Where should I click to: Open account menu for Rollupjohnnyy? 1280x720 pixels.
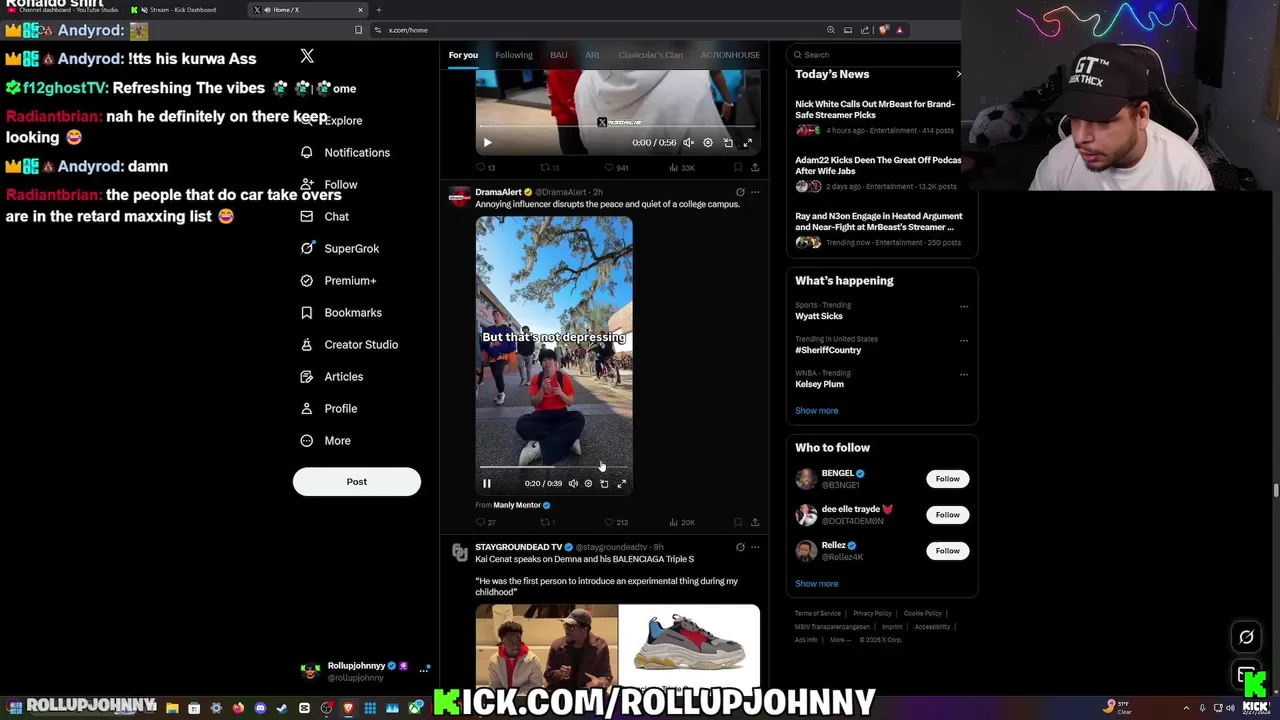[x=365, y=670]
